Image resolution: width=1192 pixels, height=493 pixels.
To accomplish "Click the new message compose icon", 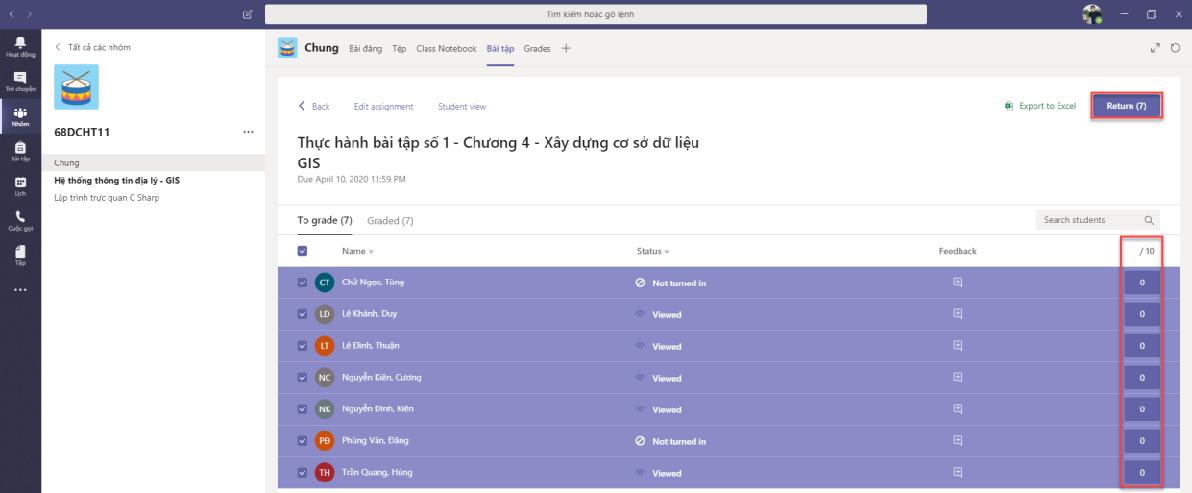I will click(247, 14).
